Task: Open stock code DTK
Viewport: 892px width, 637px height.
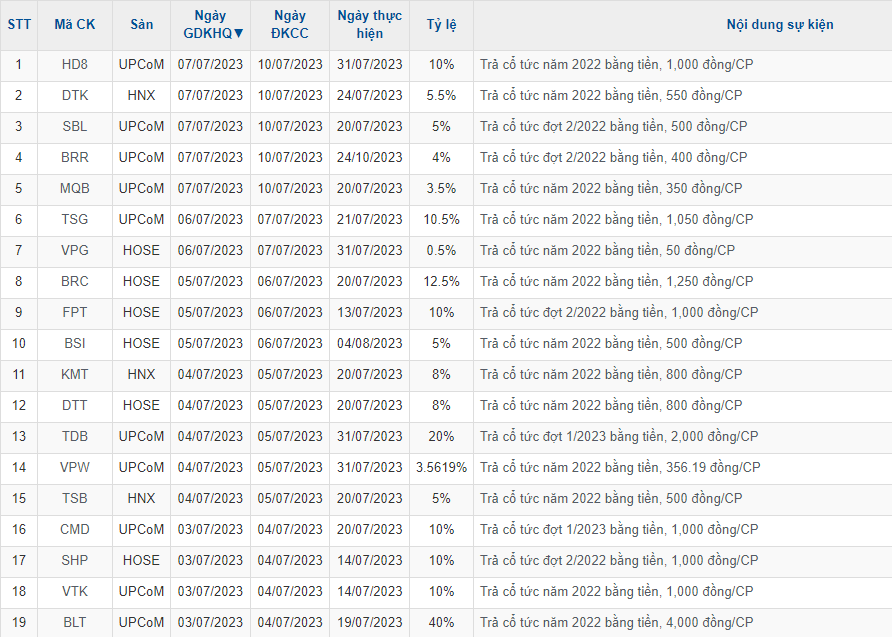Action: point(74,96)
